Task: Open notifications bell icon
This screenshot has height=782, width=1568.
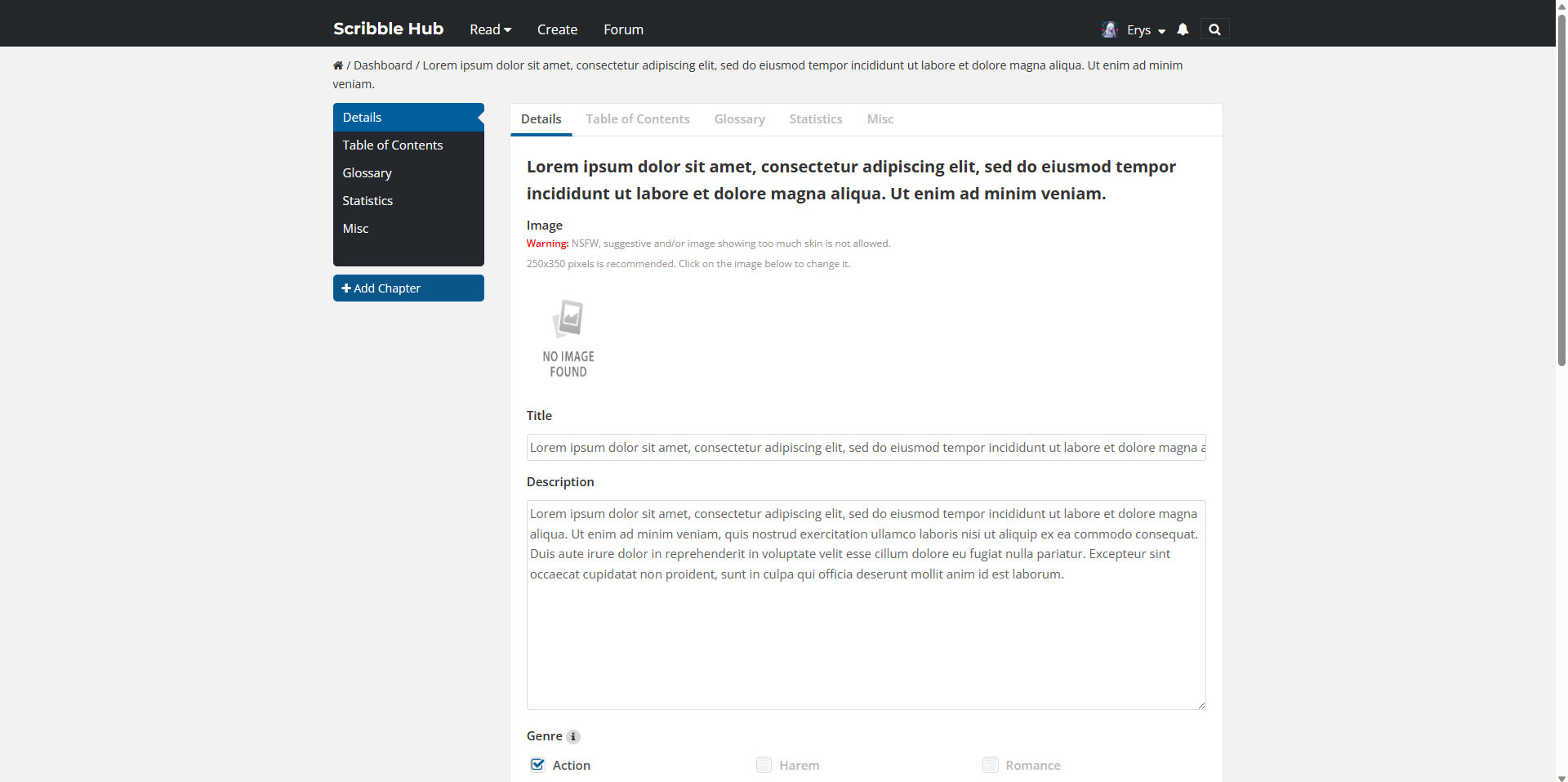Action: pyautogui.click(x=1183, y=29)
